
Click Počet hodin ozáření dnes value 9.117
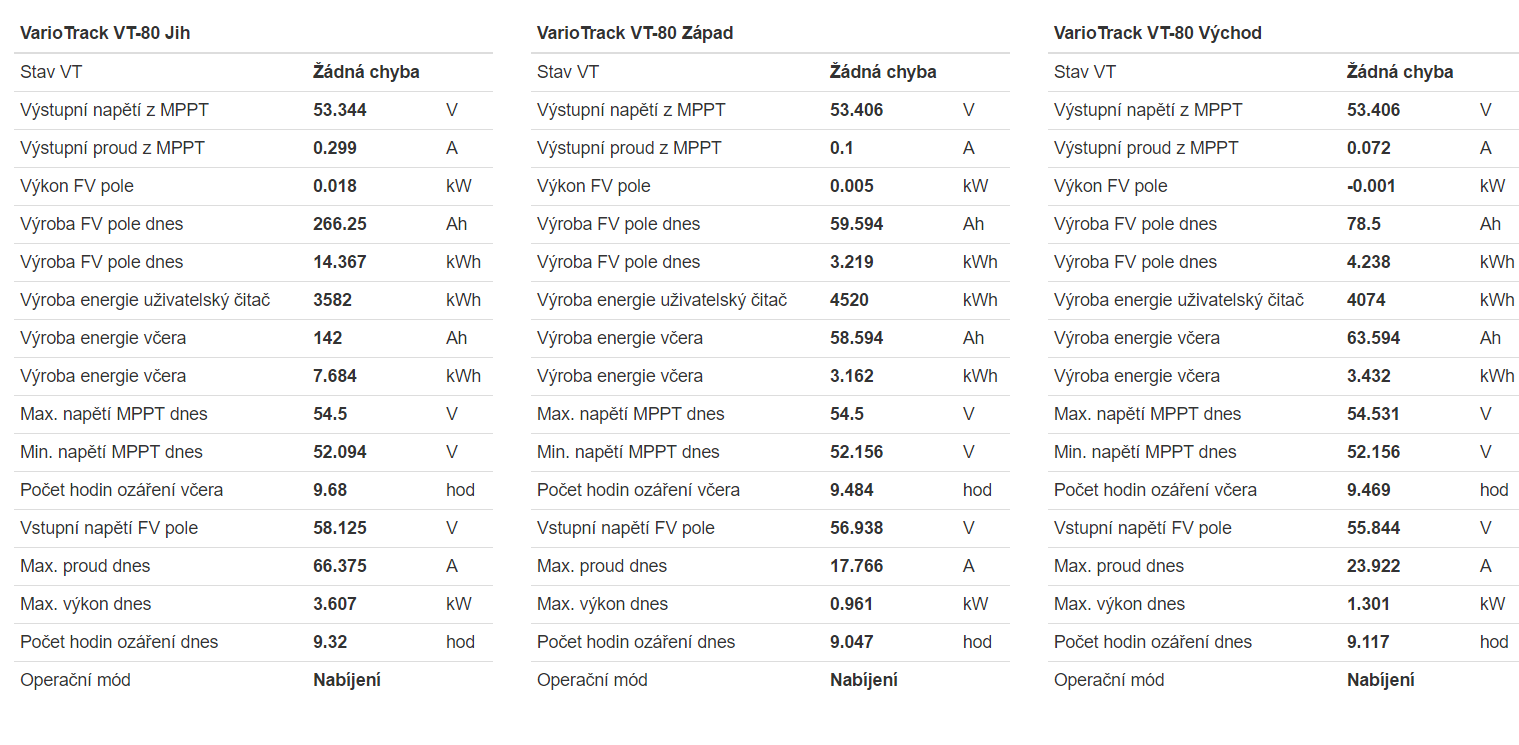(x=1369, y=642)
